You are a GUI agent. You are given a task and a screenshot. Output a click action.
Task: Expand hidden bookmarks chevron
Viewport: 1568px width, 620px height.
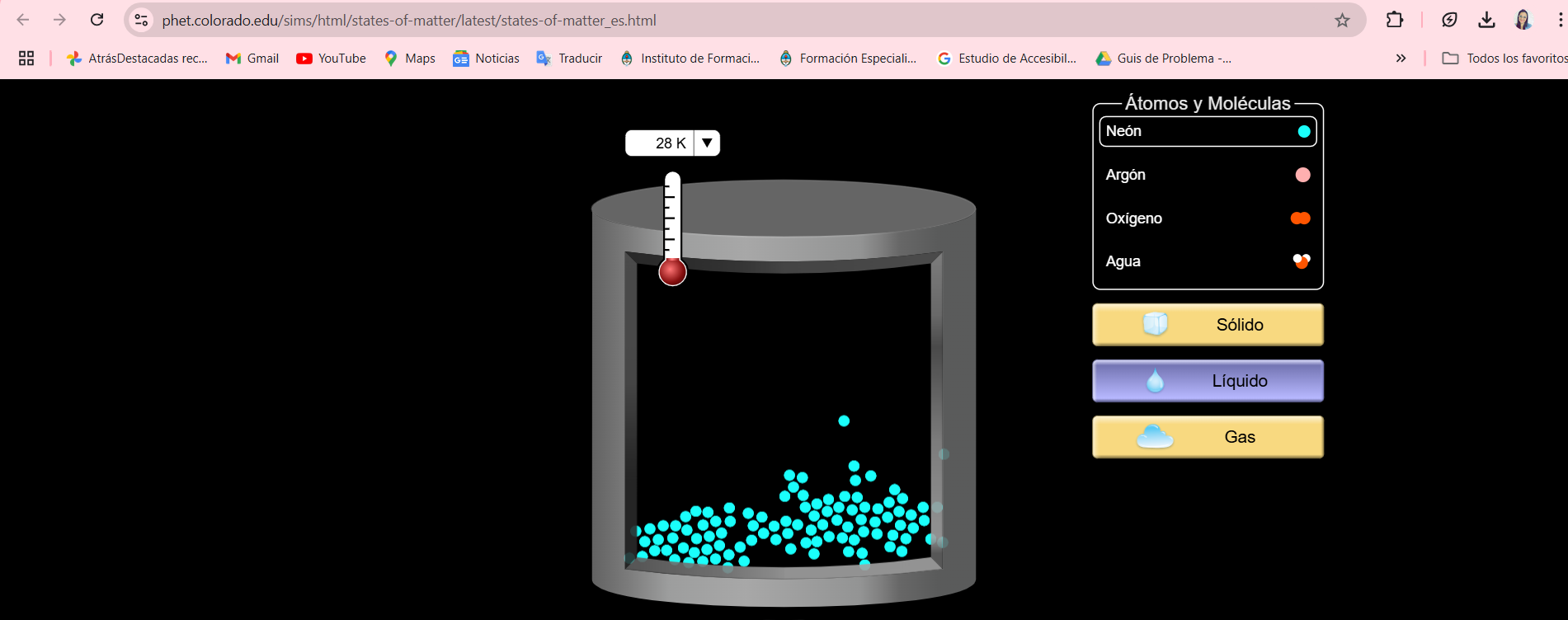[x=1401, y=59]
